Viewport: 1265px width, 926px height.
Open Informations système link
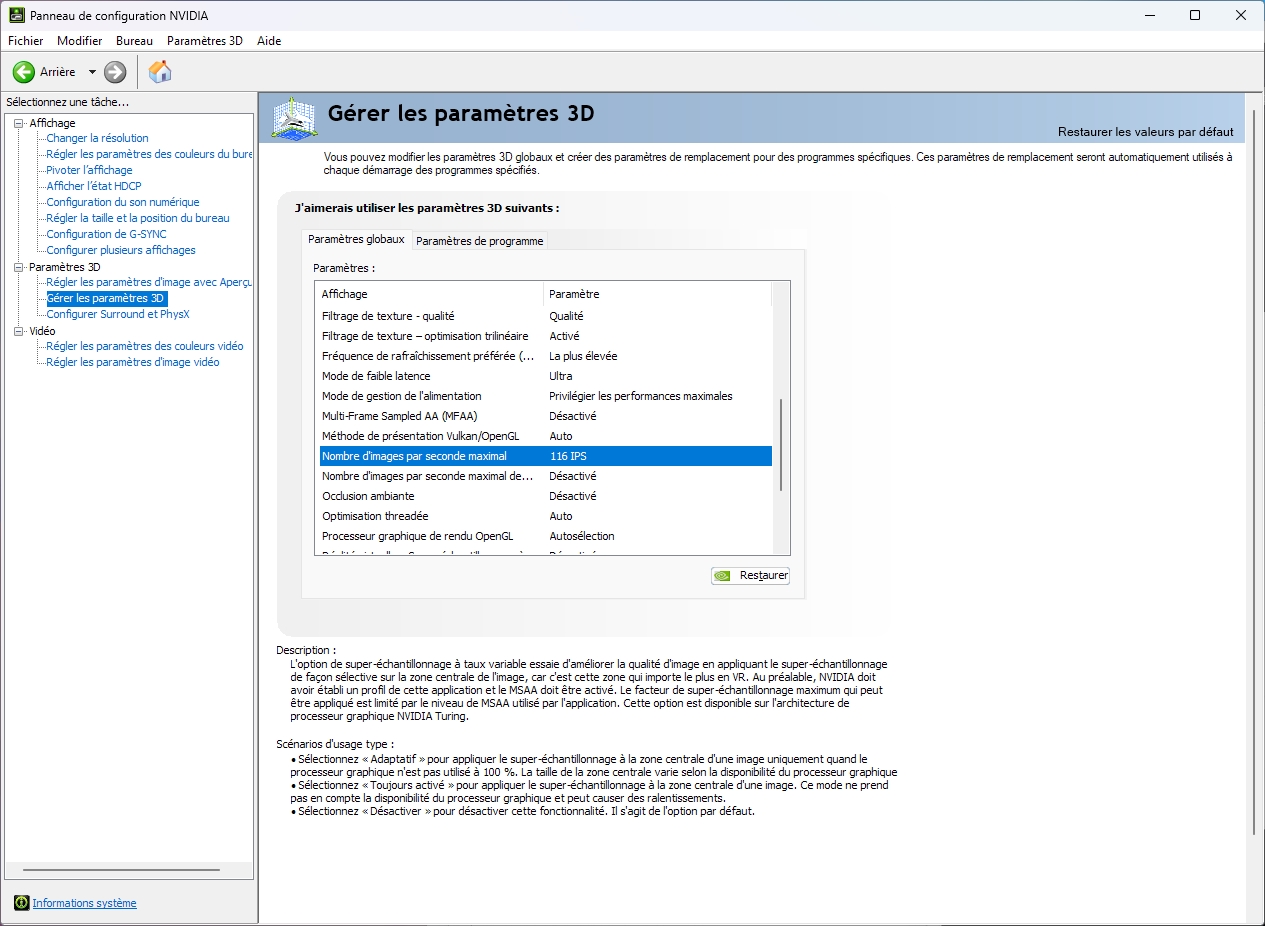84,903
